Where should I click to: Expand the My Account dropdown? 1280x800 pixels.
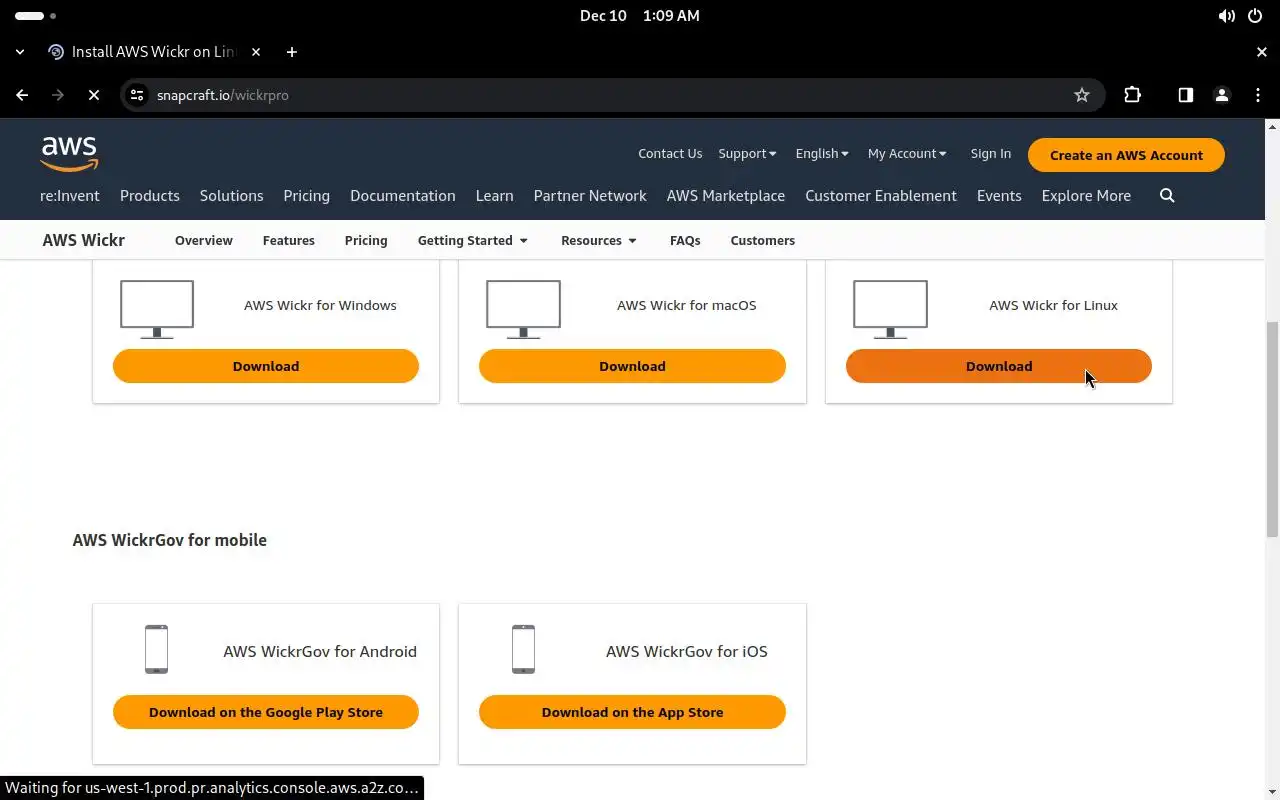(x=907, y=153)
